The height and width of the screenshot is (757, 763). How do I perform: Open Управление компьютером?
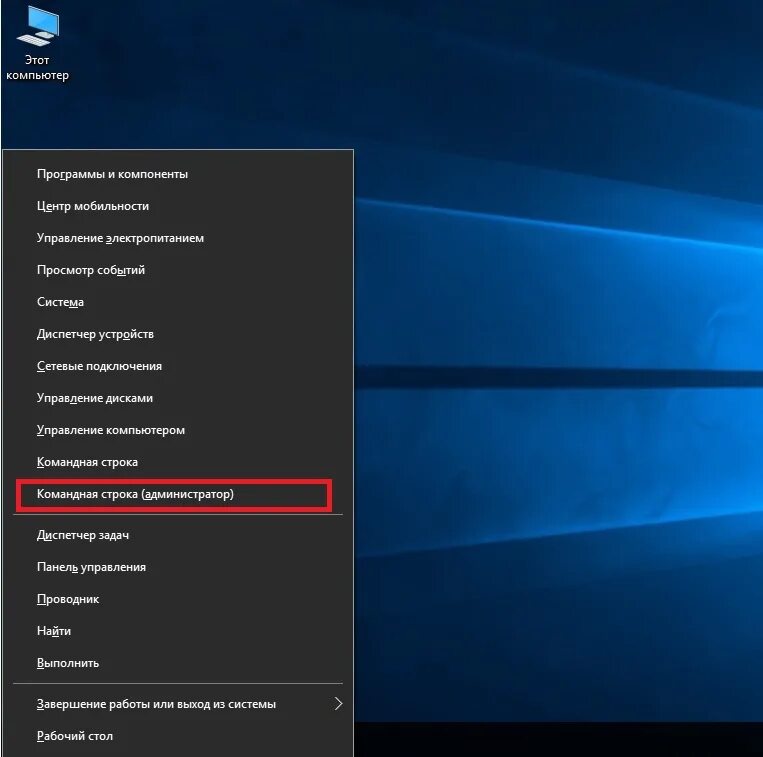(178, 431)
